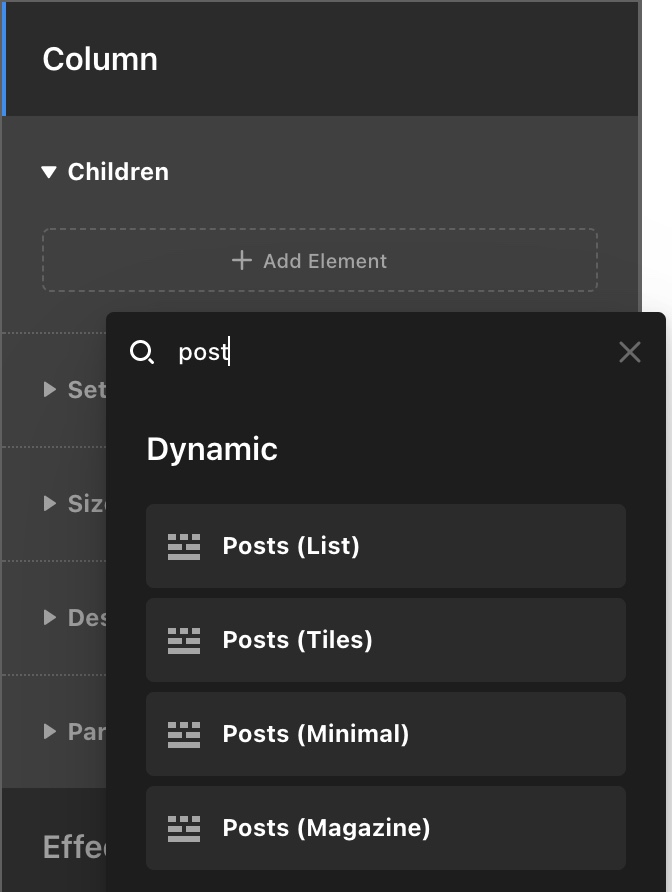Click the grid icon beside Posts (Magazine)
This screenshot has height=892, width=672.
point(184,828)
